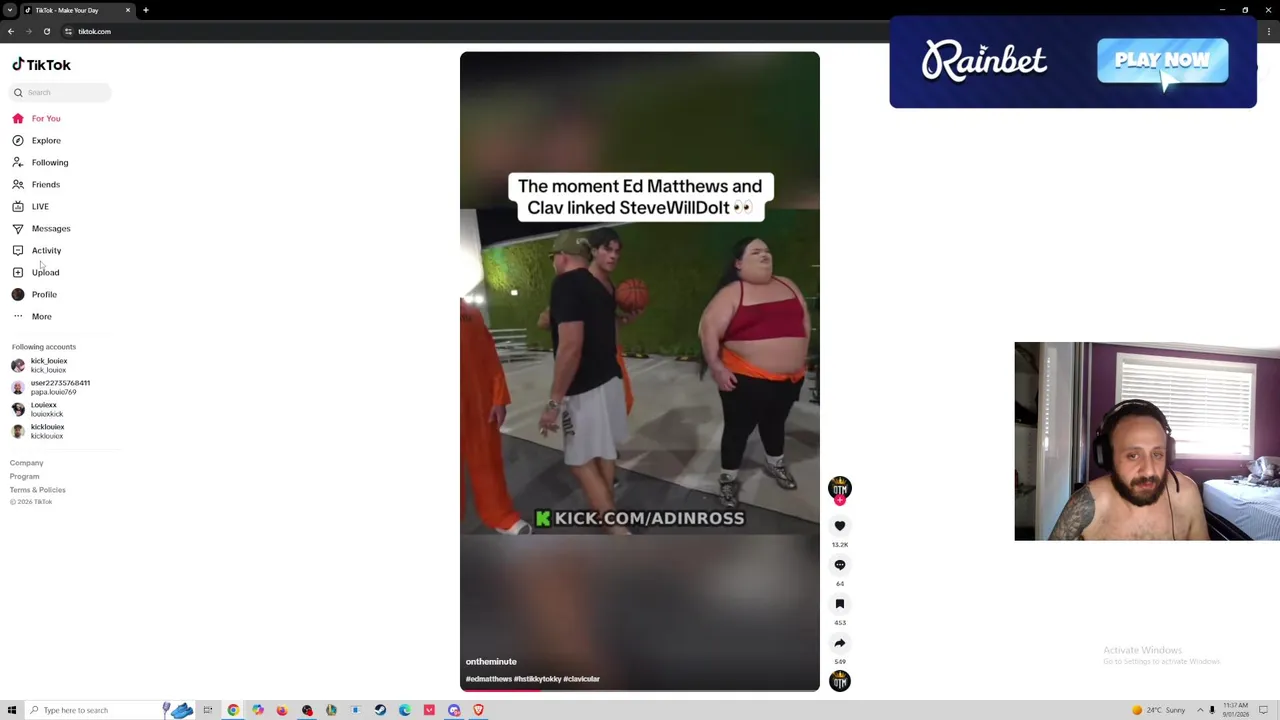Screen dimensions: 1280x720
Task: Click the #edmatthews hashtag
Action: [488, 679]
